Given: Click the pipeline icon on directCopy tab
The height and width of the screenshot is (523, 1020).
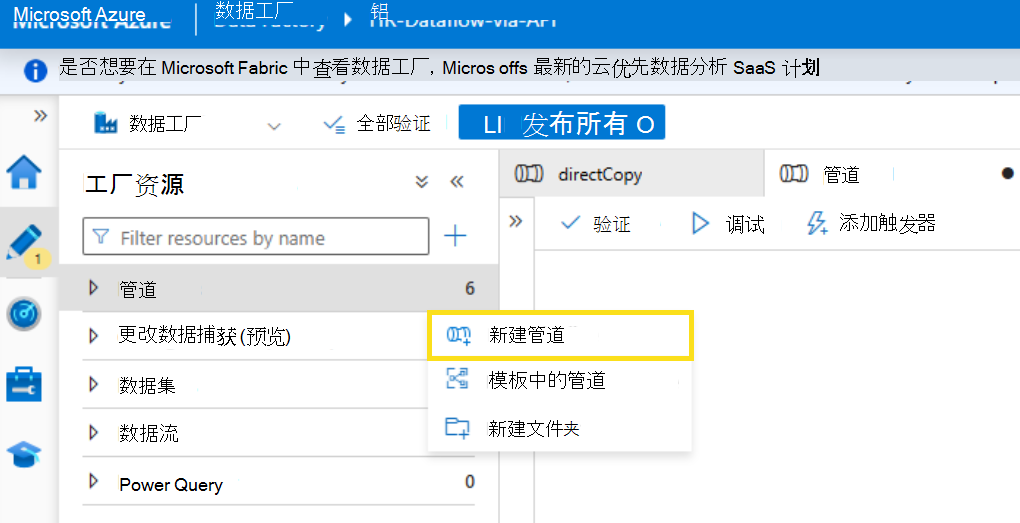Looking at the screenshot, I should pos(529,174).
